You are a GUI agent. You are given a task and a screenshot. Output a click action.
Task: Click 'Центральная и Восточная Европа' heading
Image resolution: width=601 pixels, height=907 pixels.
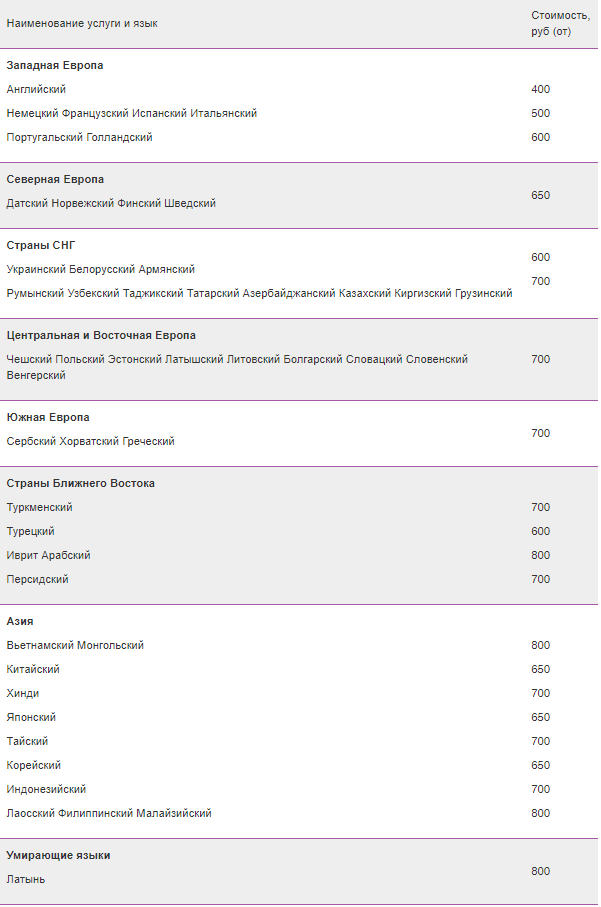101,335
